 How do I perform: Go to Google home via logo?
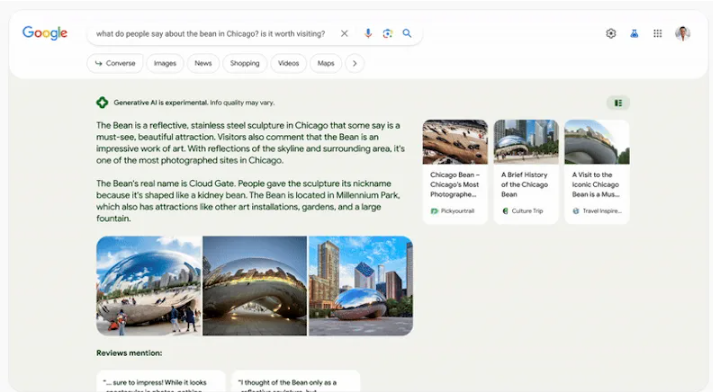click(x=45, y=33)
